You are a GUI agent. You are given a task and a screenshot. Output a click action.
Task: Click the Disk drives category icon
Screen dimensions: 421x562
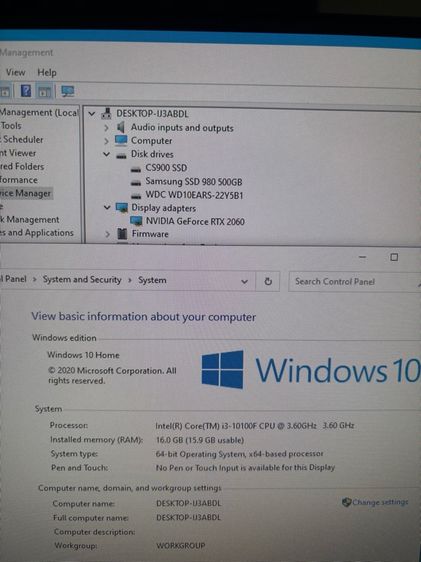click(x=121, y=155)
